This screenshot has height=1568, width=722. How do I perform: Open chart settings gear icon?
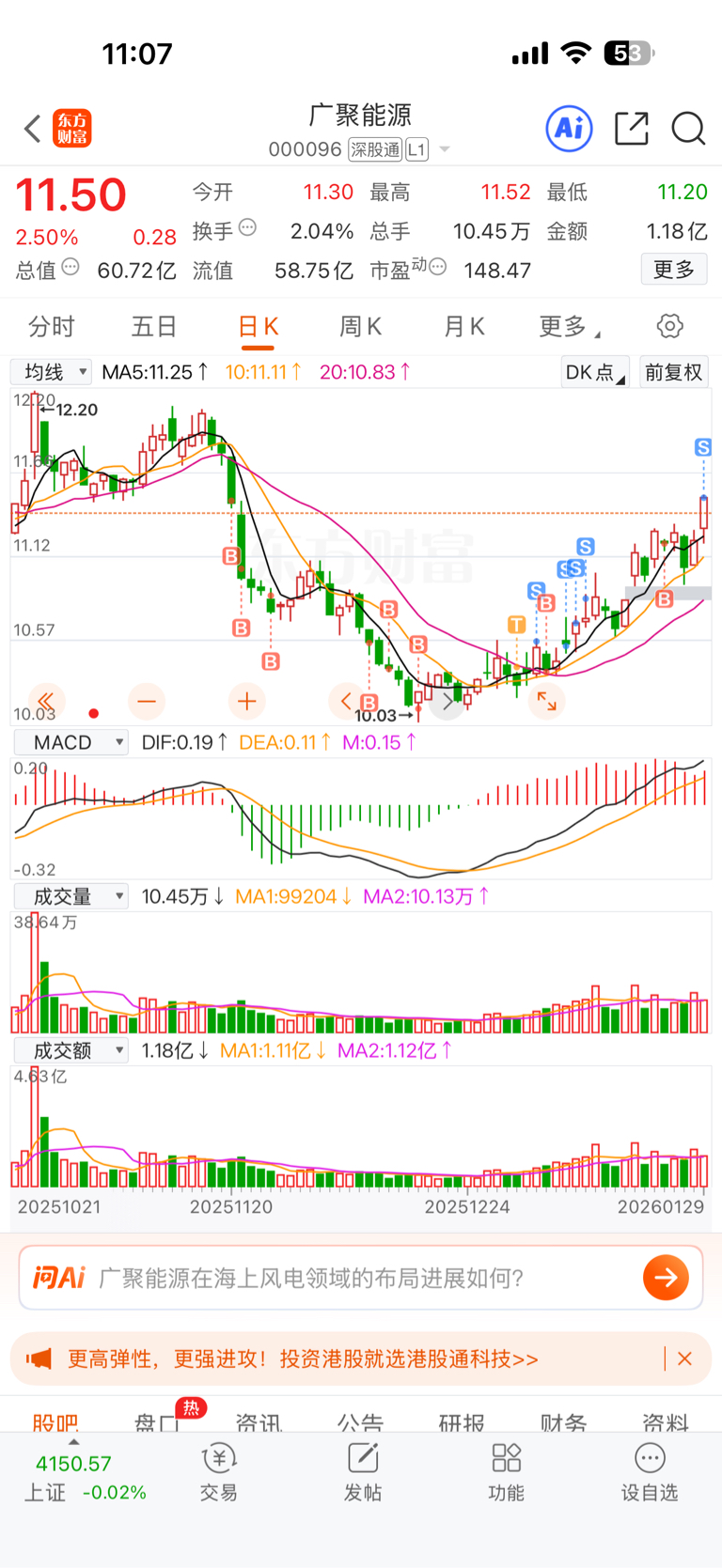669,326
